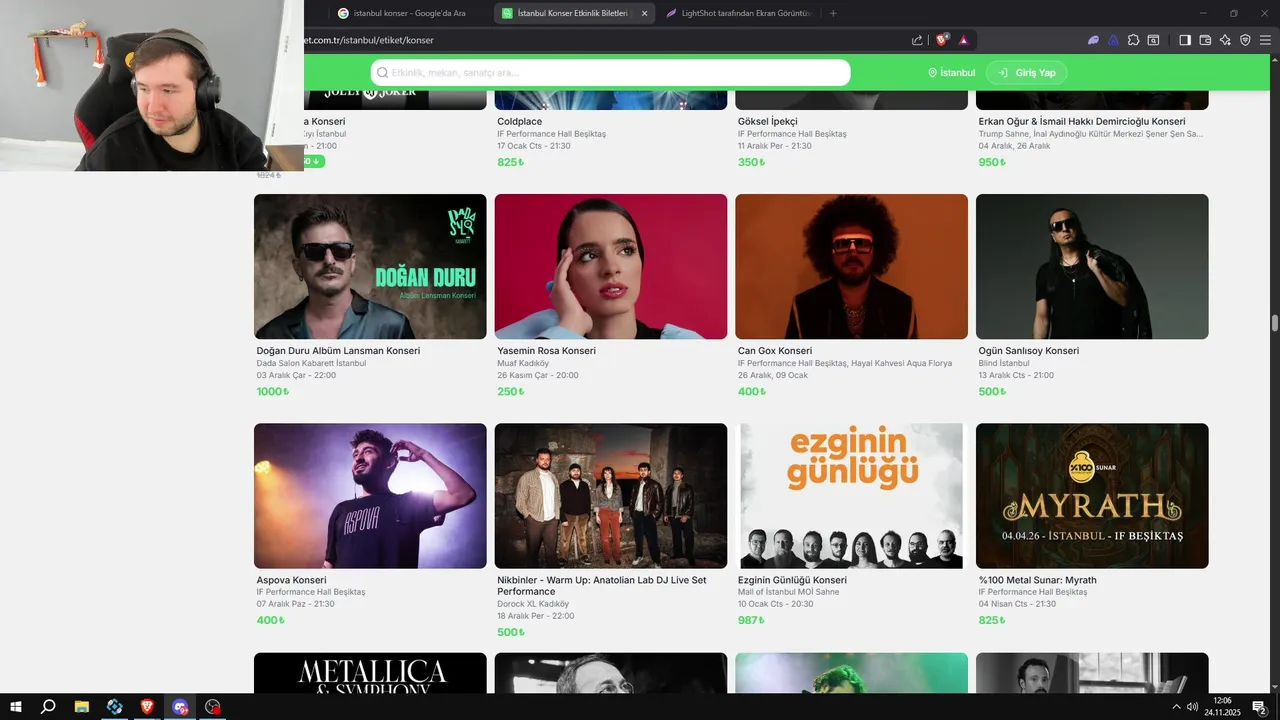The height and width of the screenshot is (720, 1280).
Task: Click the location pin icon beside İstanbul
Action: tap(932, 73)
